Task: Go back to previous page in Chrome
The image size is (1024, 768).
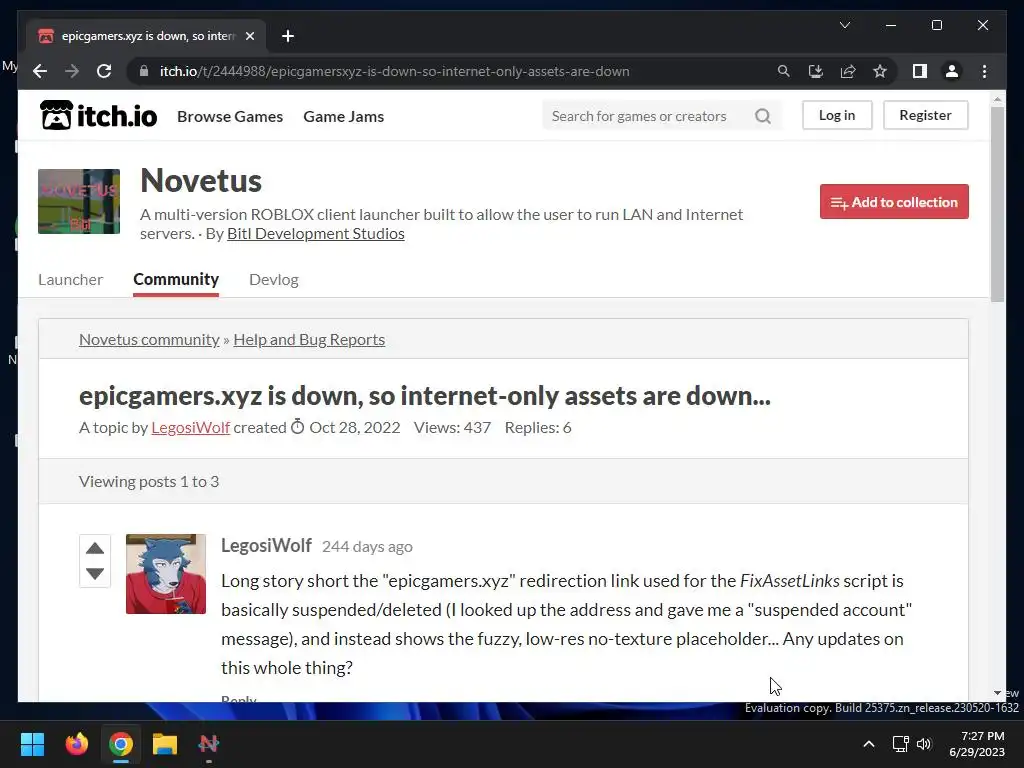Action: coord(40,71)
